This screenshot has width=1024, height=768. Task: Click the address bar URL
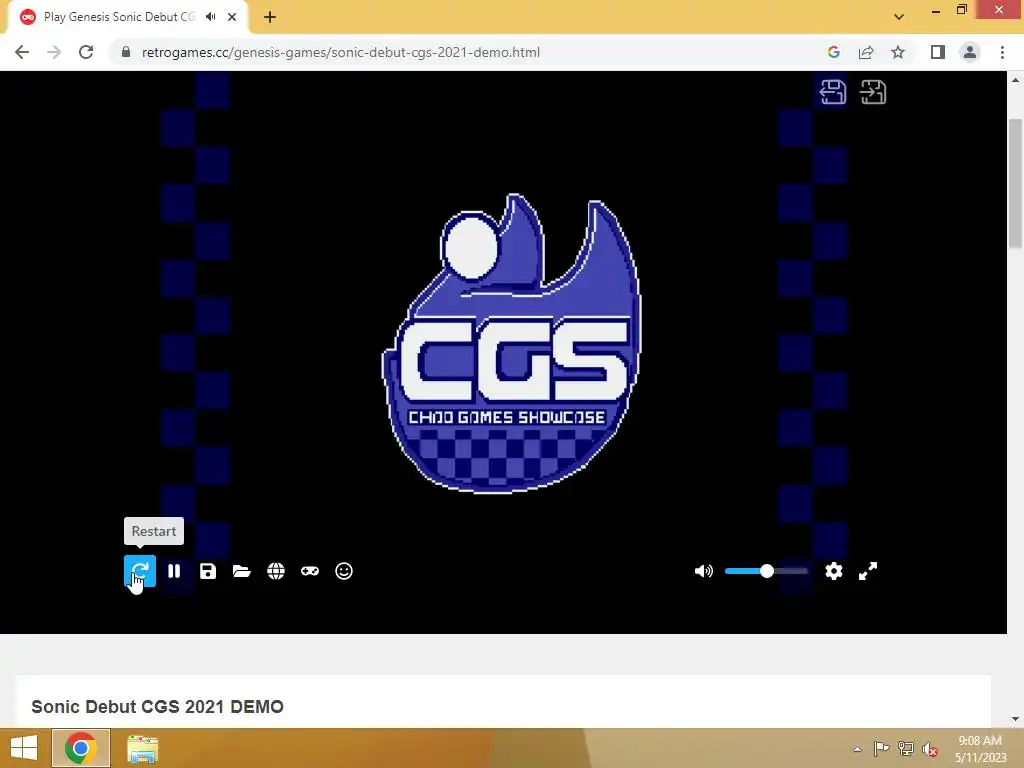tap(340, 52)
